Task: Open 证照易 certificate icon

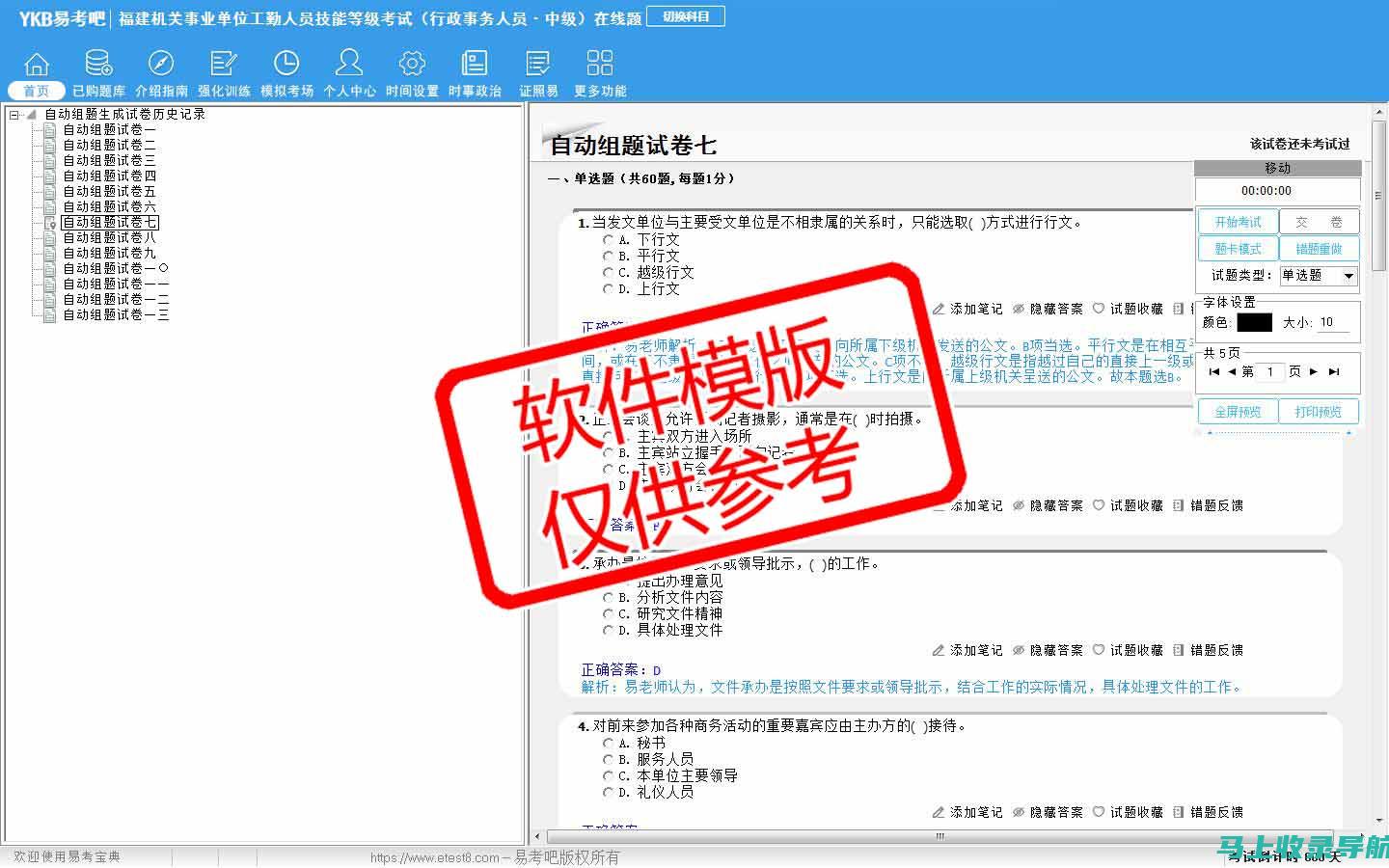Action: [x=538, y=65]
